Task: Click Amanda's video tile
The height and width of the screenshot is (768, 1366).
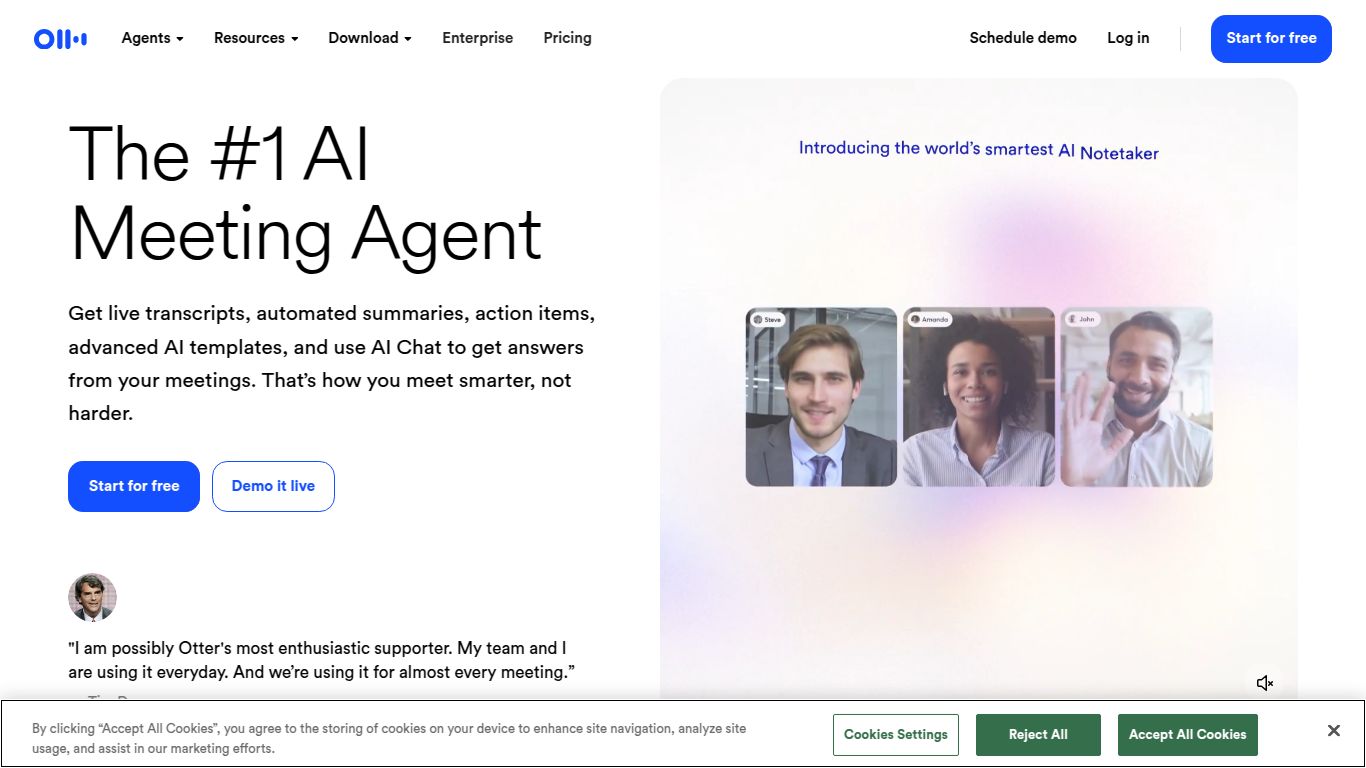Action: tap(979, 397)
